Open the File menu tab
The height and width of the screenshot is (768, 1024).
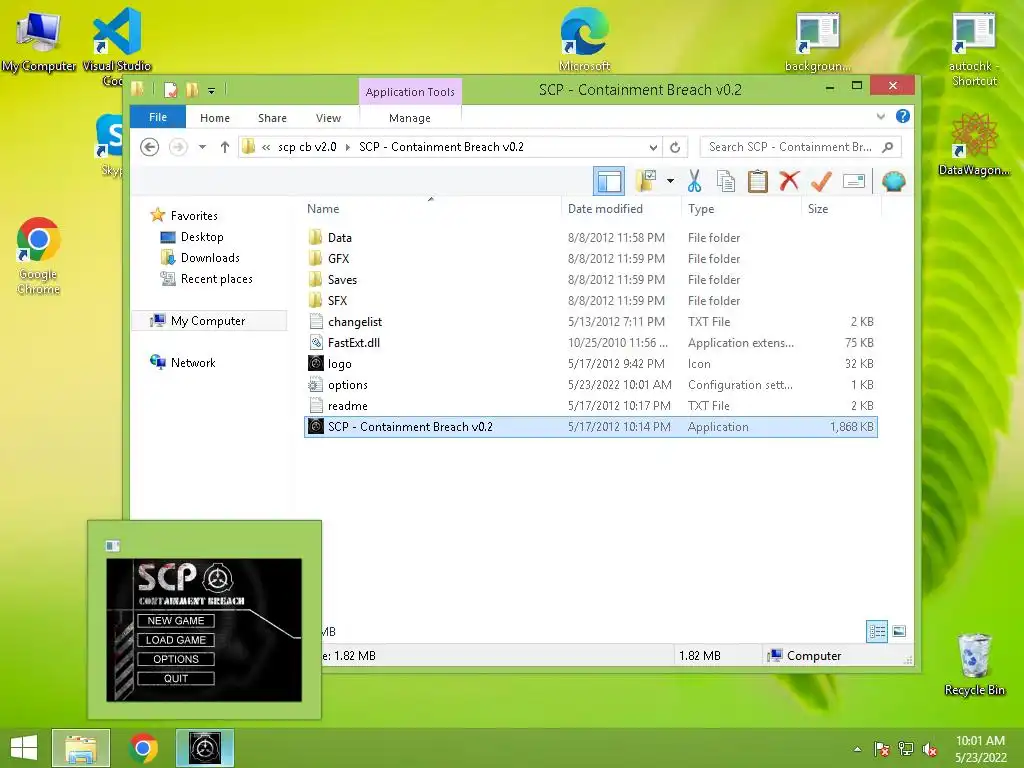coord(158,117)
